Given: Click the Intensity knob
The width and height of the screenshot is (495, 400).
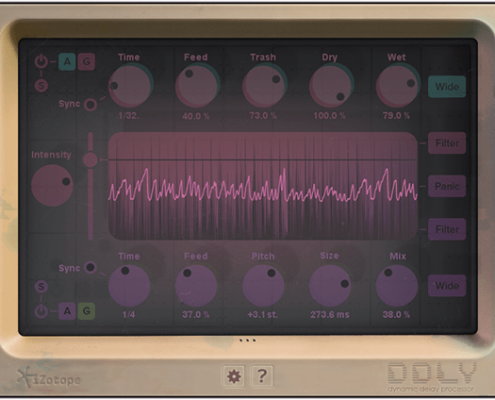Looking at the screenshot, I should coord(52,185).
